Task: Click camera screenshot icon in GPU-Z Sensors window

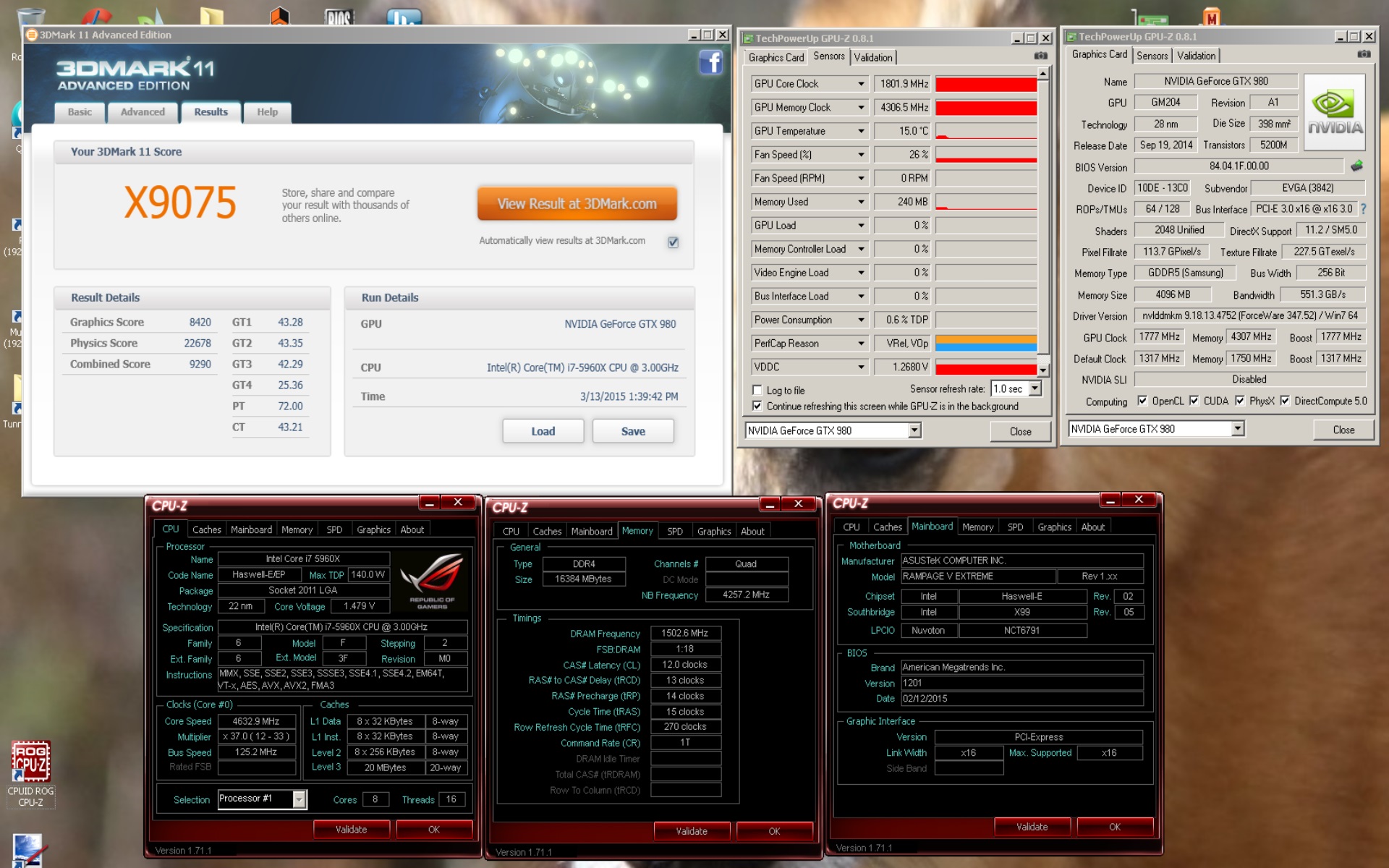Action: [x=1040, y=56]
